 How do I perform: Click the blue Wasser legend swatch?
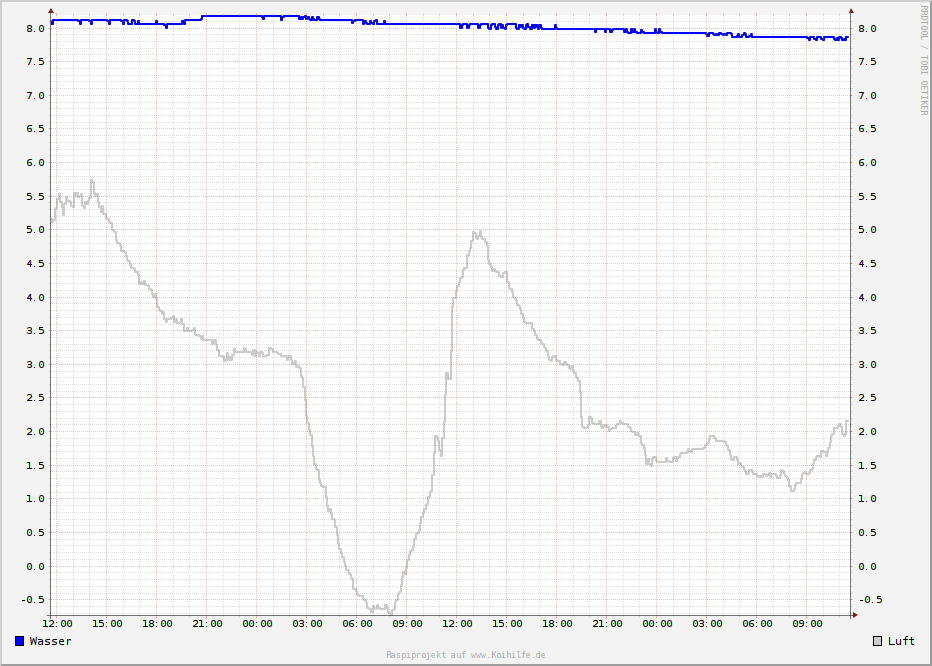click(20, 641)
